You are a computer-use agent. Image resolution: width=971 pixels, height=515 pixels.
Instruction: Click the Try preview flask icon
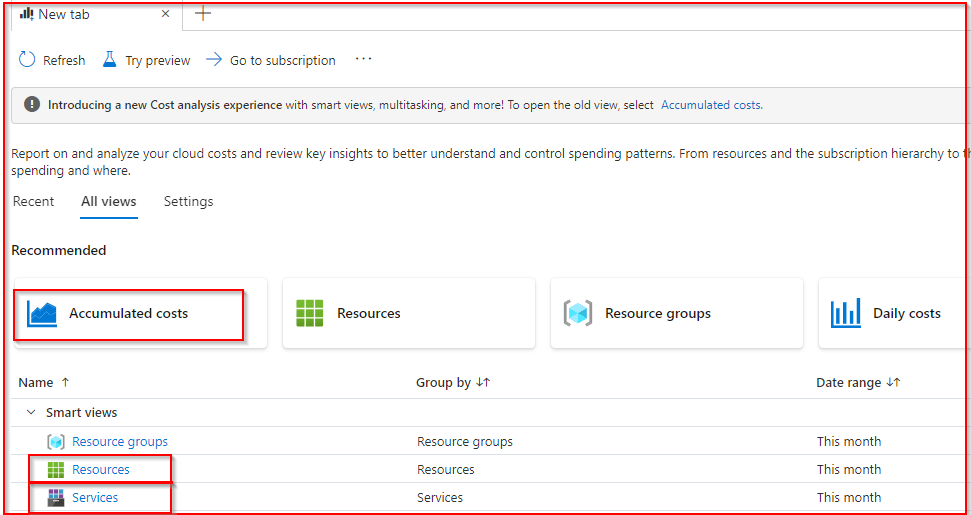click(x=110, y=60)
